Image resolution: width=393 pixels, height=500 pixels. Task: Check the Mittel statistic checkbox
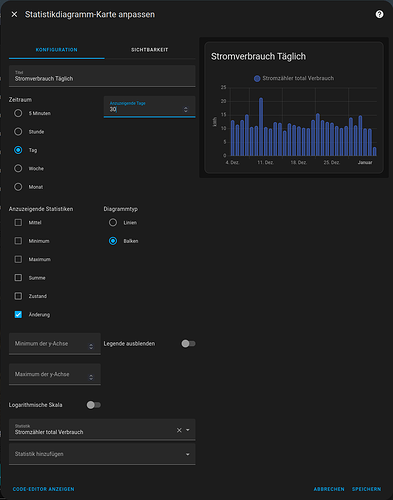tap(18, 222)
